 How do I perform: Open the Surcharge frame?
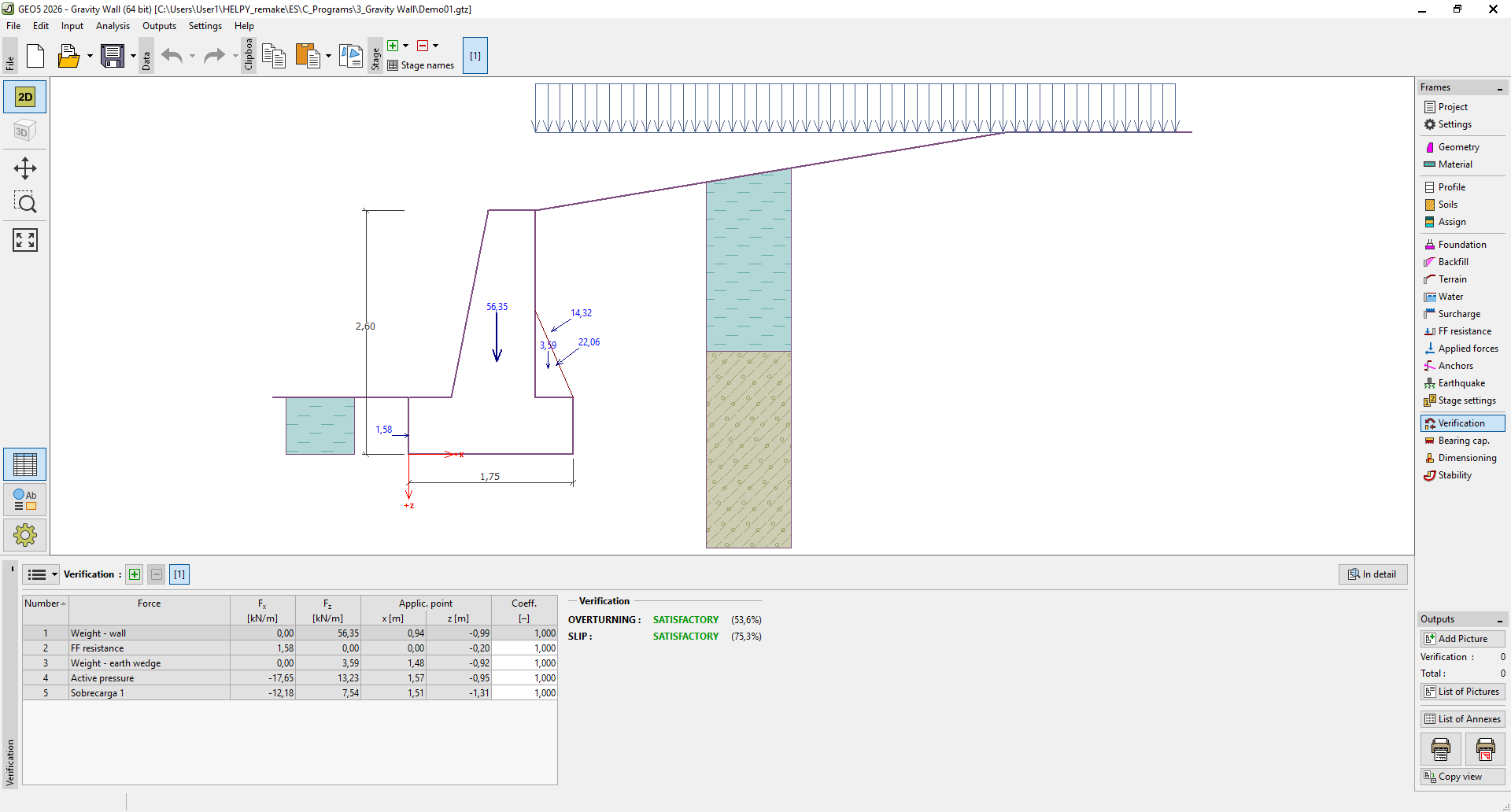[x=1458, y=314]
